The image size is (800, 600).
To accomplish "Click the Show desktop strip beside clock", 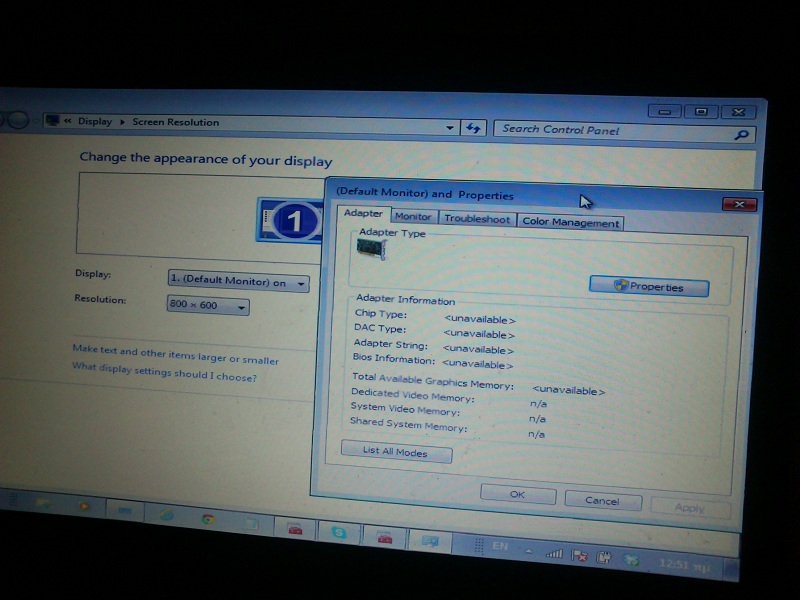I will tap(732, 569).
